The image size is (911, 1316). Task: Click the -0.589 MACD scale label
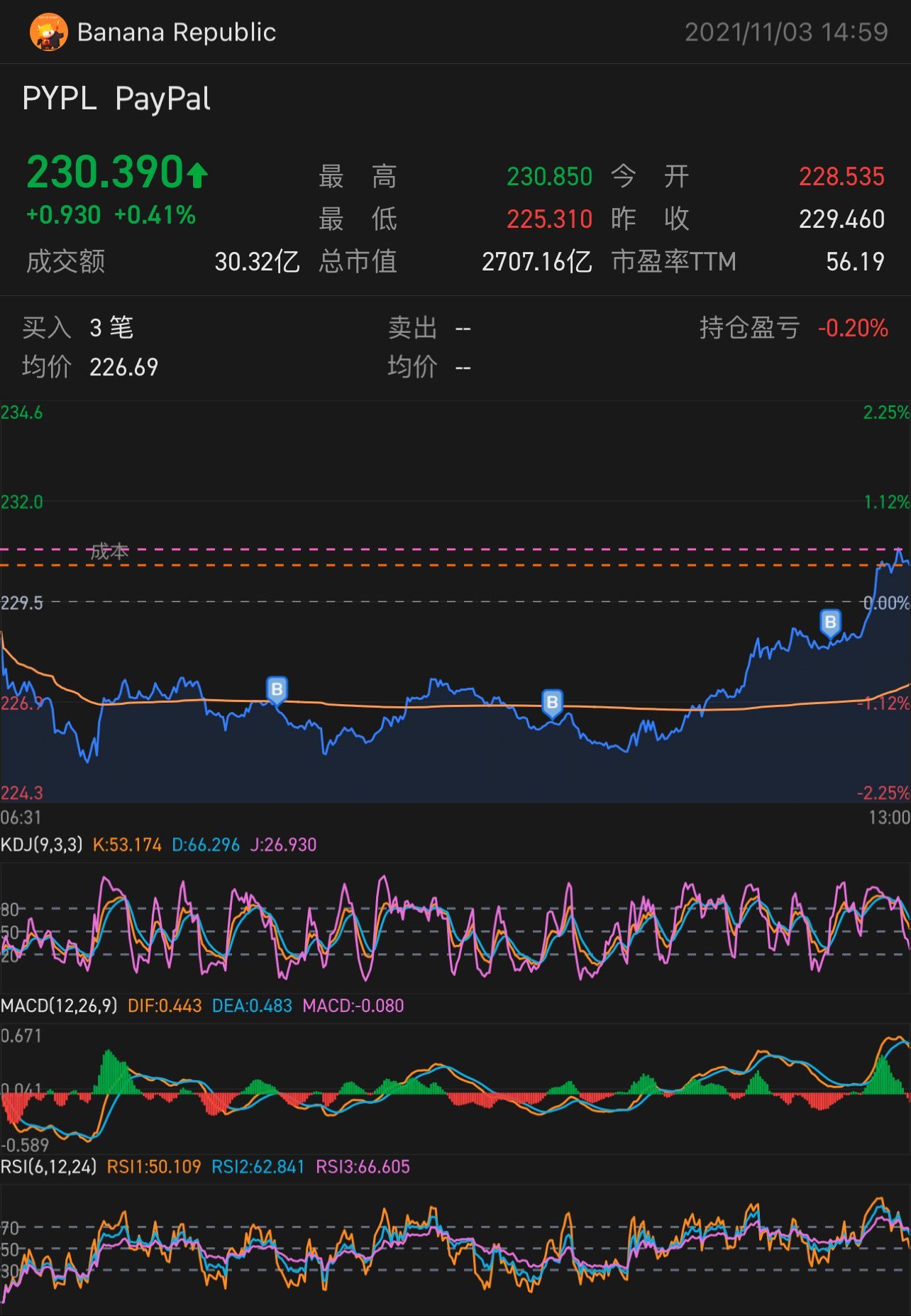pyautogui.click(x=25, y=1145)
